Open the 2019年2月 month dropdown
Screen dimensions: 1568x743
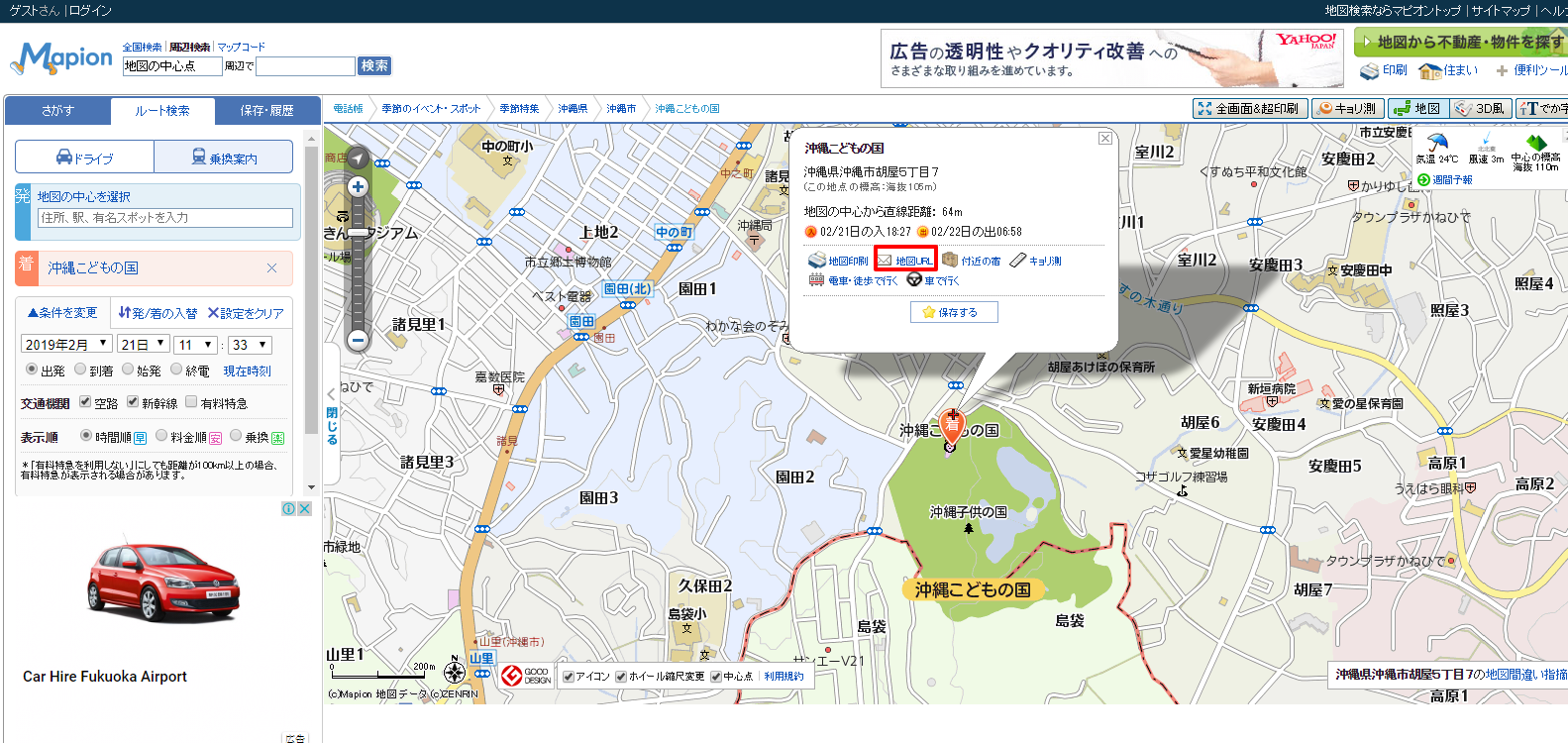(66, 345)
